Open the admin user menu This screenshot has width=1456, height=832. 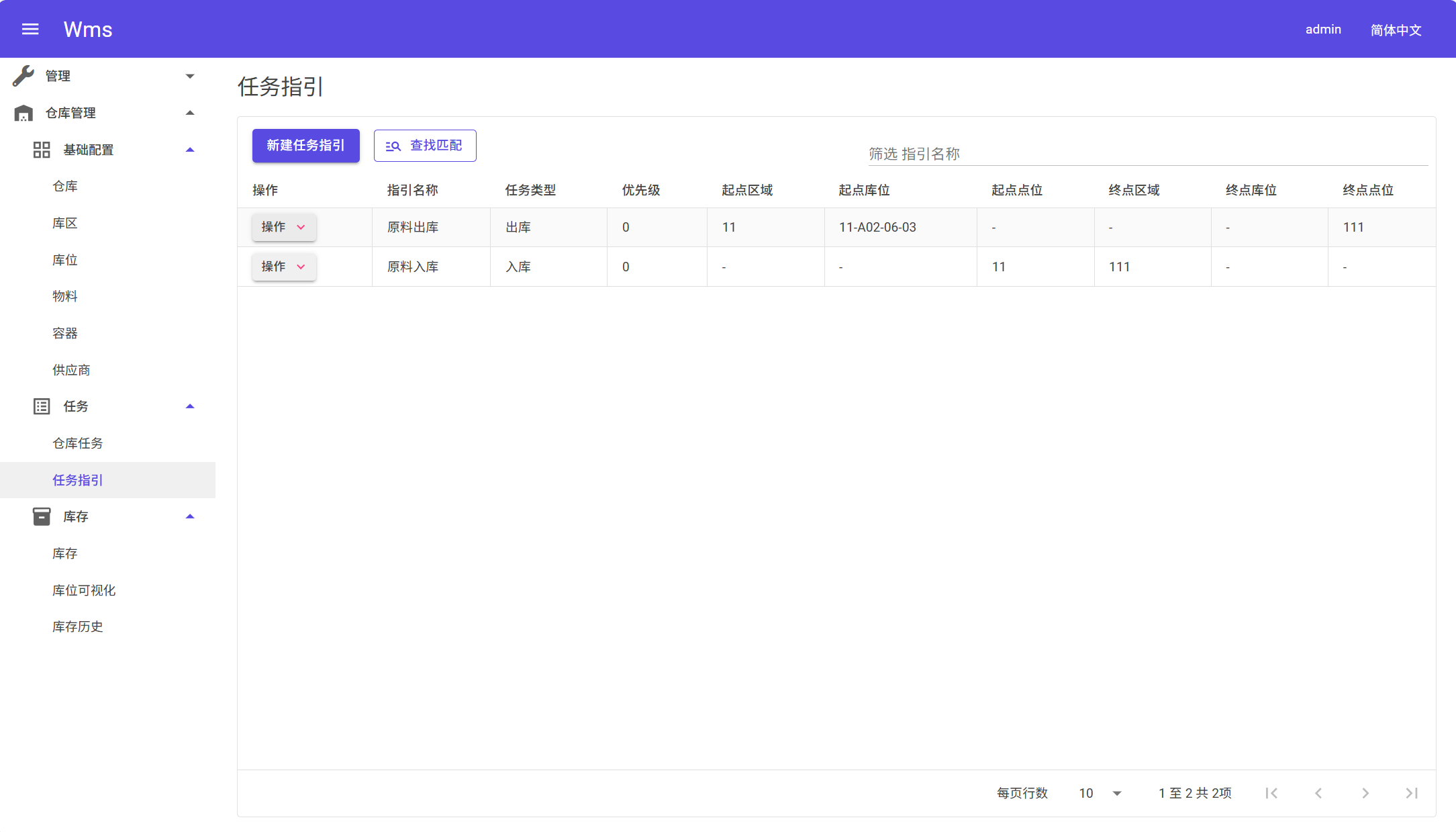click(1323, 29)
